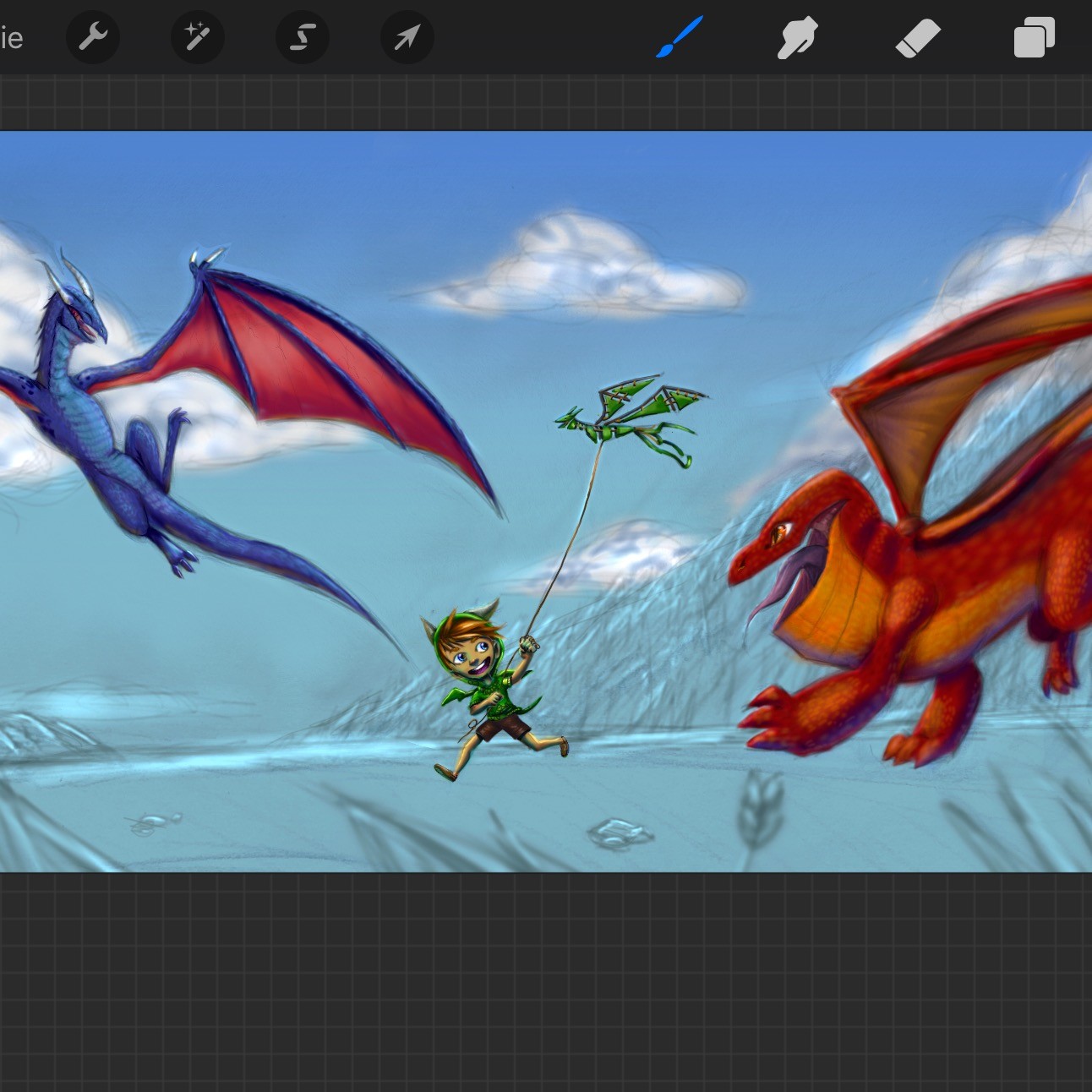
Task: Open the Layers panel
Action: pos(1033,37)
